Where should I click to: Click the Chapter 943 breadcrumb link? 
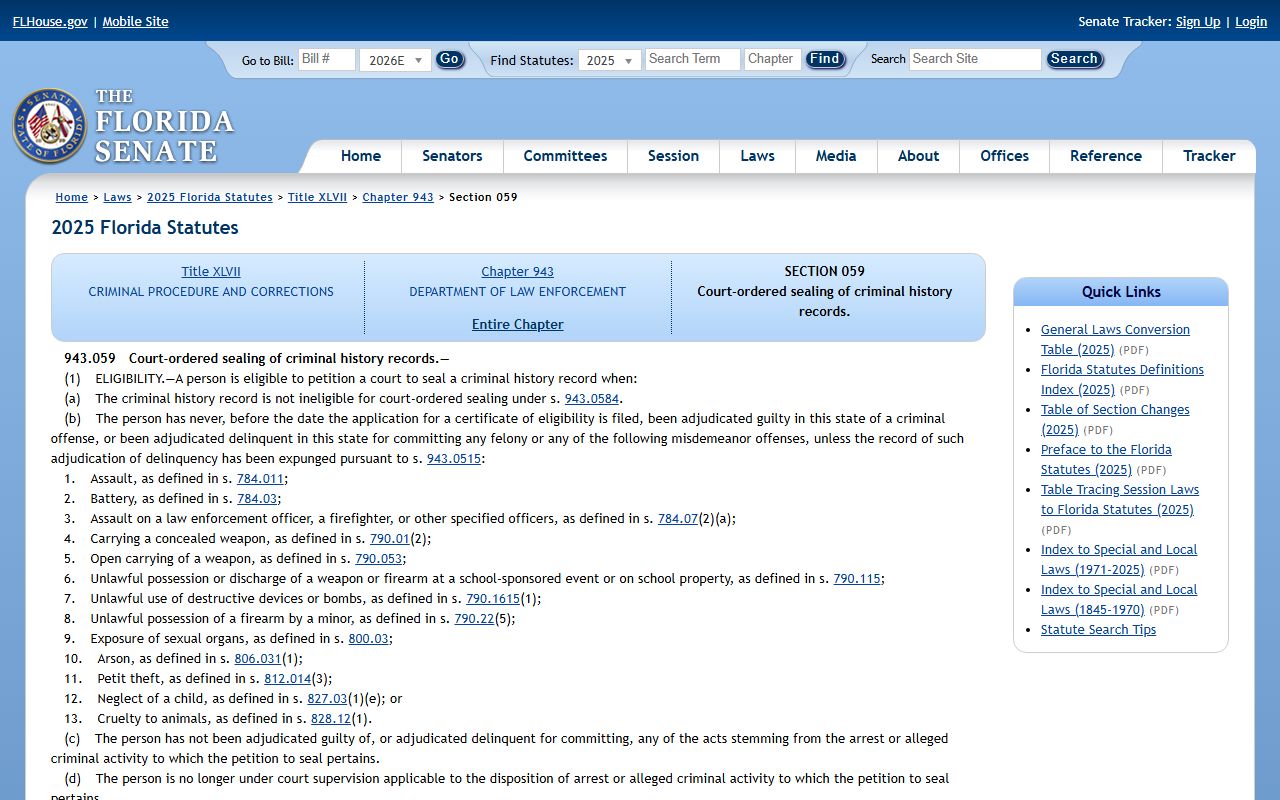tap(398, 197)
